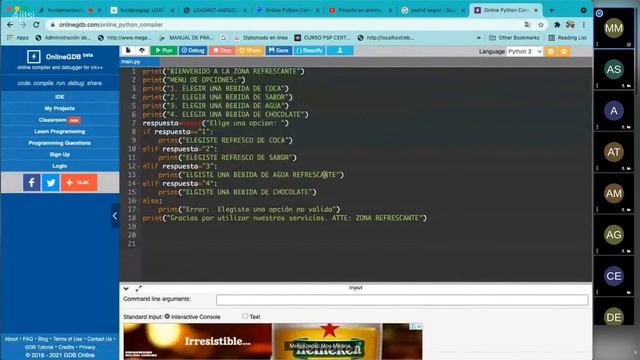Open Classroom in the sidebar
Screen dimensions: 640x360
tap(60, 120)
